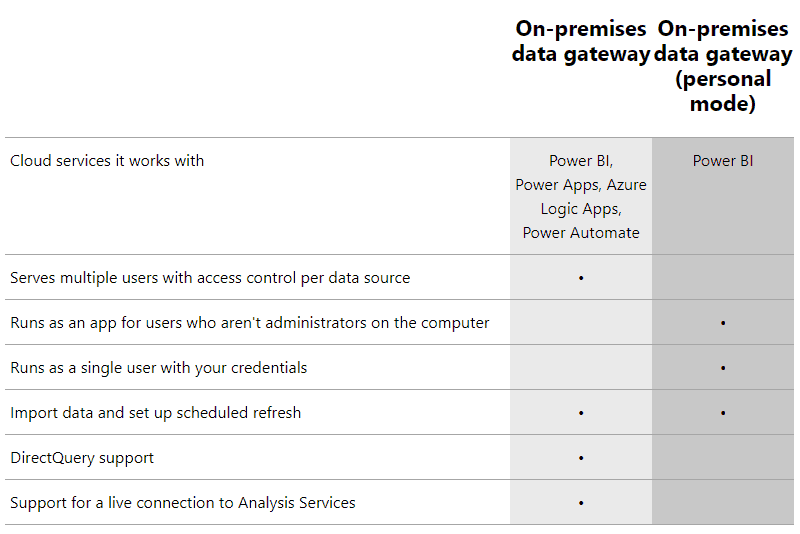
Task: Click the personal mode bullet for scheduled refresh
Action: tap(723, 413)
